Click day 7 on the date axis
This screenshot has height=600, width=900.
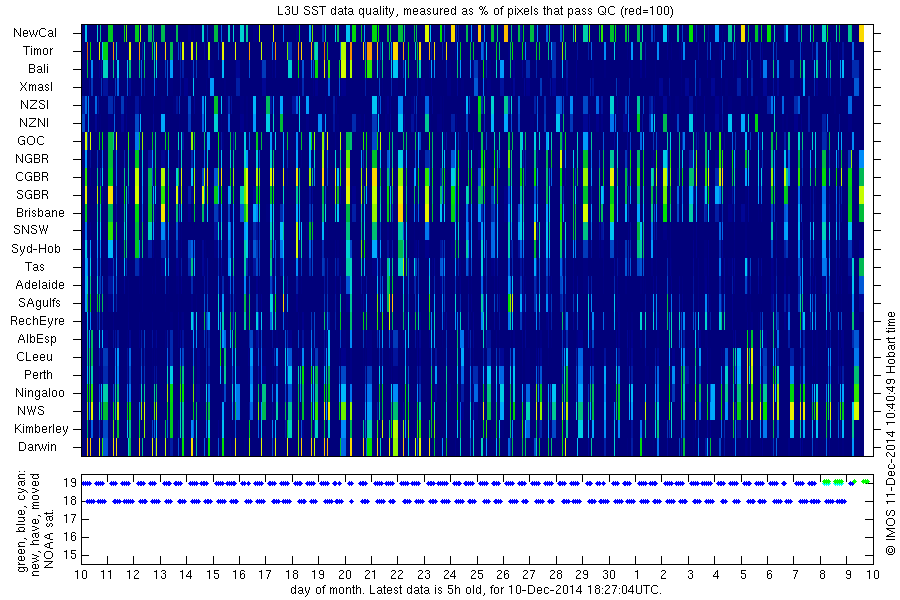tap(795, 575)
